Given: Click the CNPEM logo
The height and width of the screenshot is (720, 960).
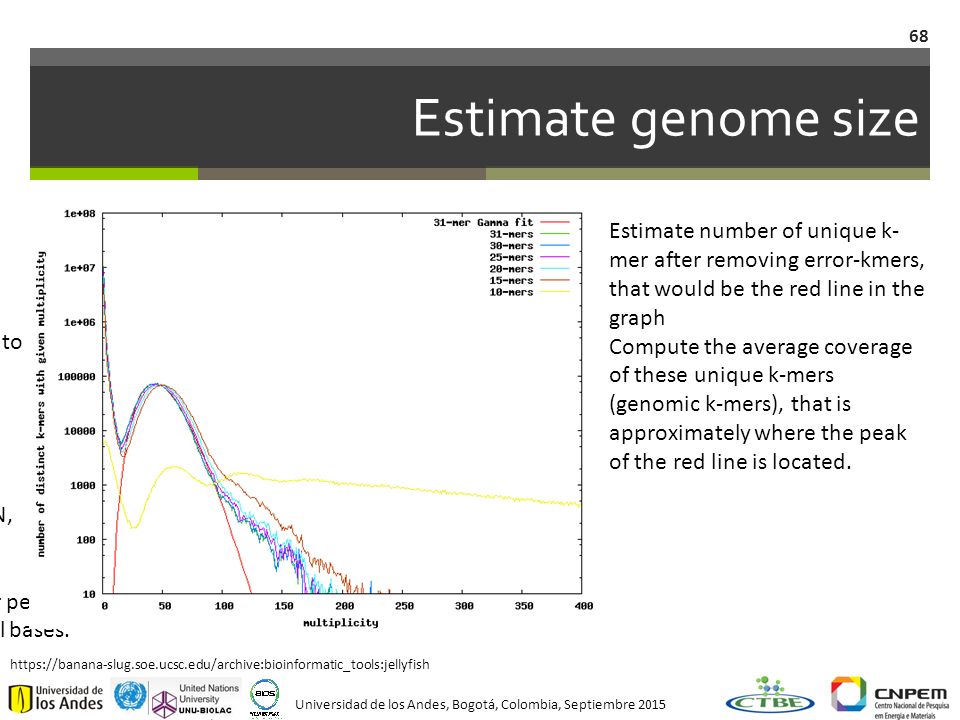Looking at the screenshot, I should pos(890,697).
